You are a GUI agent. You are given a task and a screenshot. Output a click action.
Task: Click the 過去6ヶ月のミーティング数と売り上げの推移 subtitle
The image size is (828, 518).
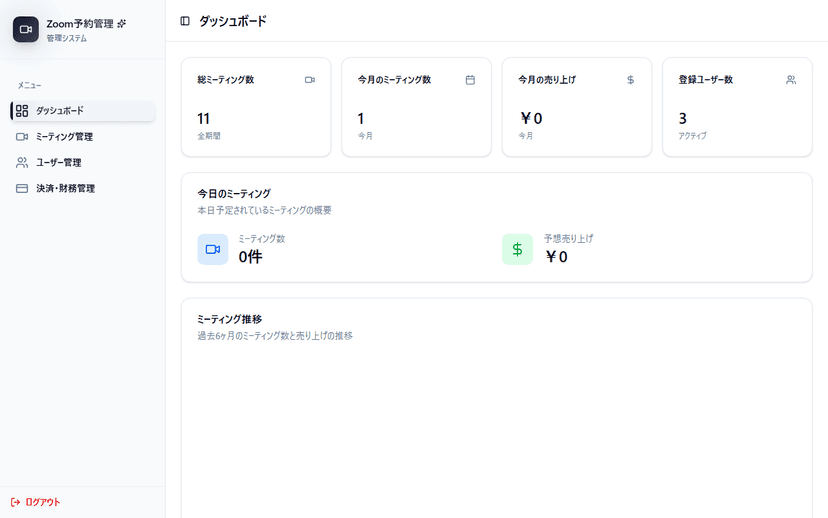(x=275, y=336)
